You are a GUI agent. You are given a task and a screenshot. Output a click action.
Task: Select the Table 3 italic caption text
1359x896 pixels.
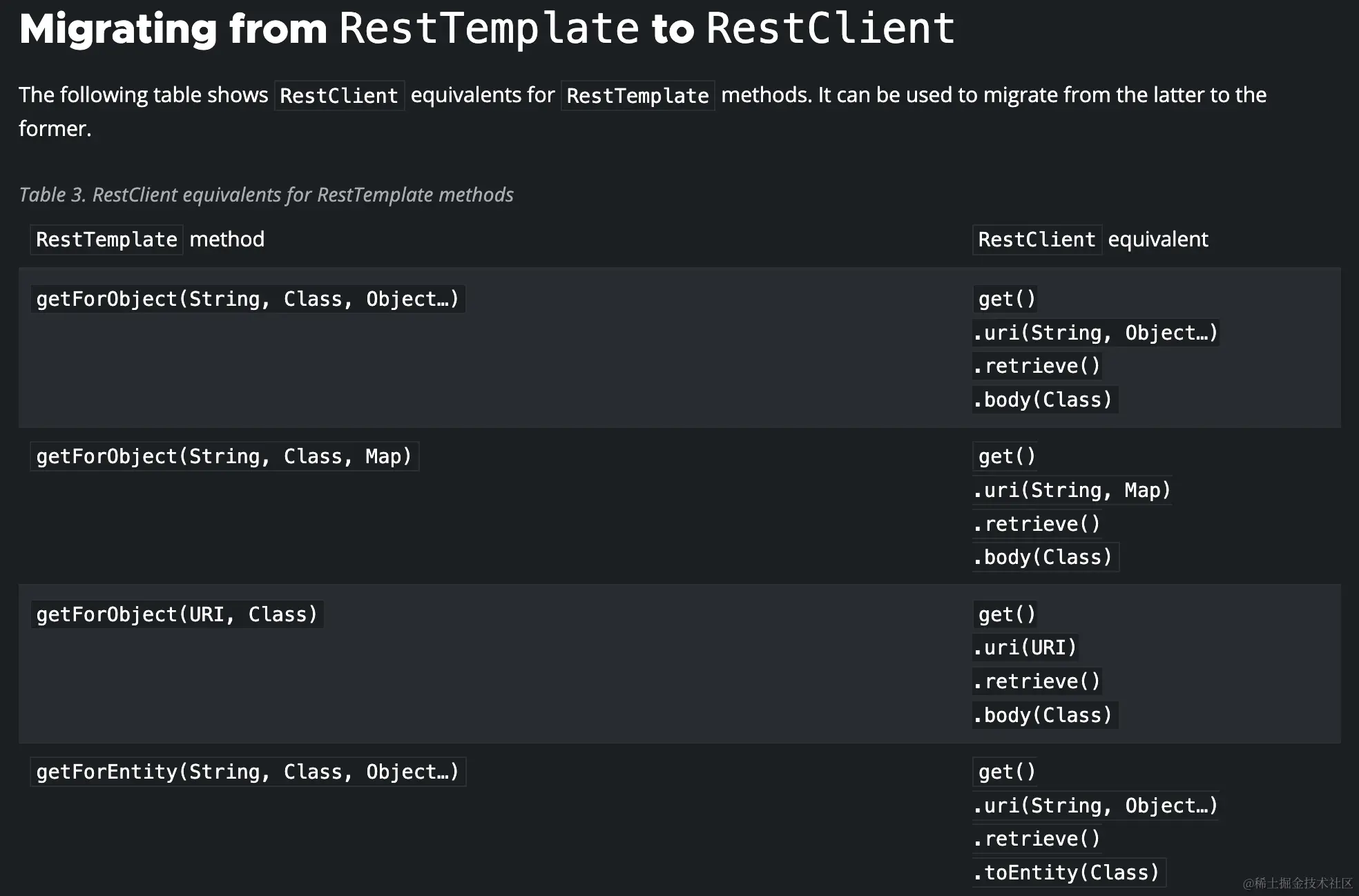(x=266, y=195)
